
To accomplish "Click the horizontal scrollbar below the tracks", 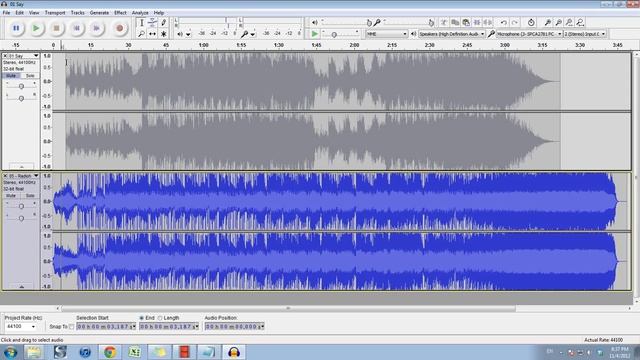I will (x=288, y=309).
